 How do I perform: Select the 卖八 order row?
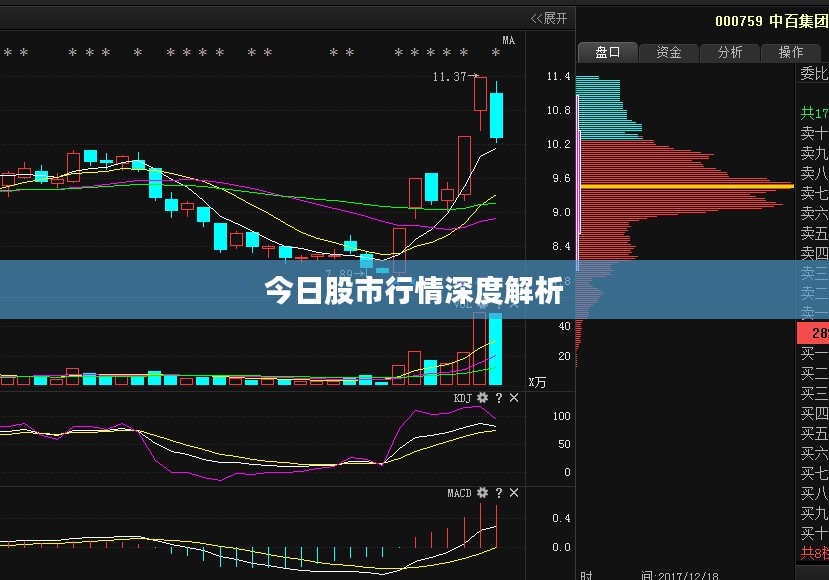814,173
